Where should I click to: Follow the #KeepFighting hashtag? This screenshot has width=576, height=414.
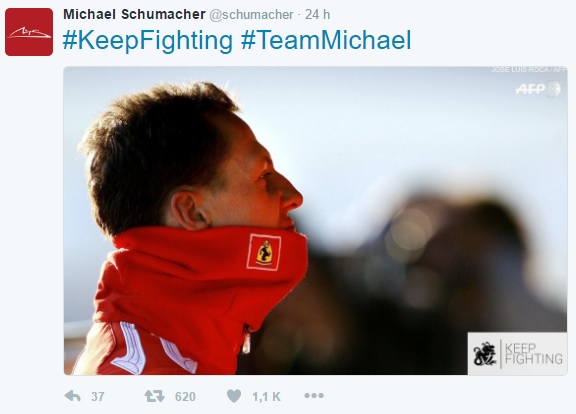(148, 40)
